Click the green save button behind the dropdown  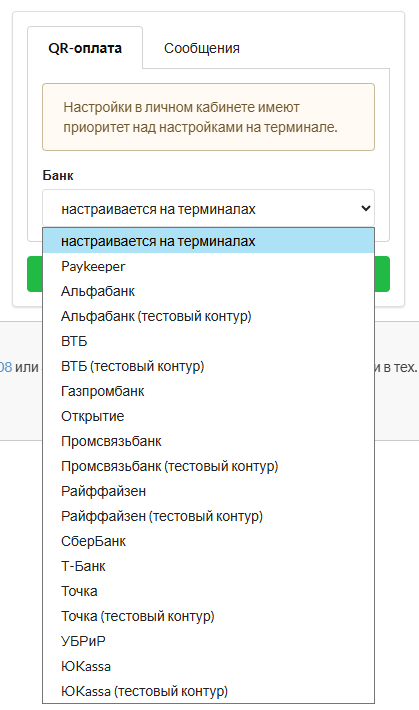(x=382, y=274)
